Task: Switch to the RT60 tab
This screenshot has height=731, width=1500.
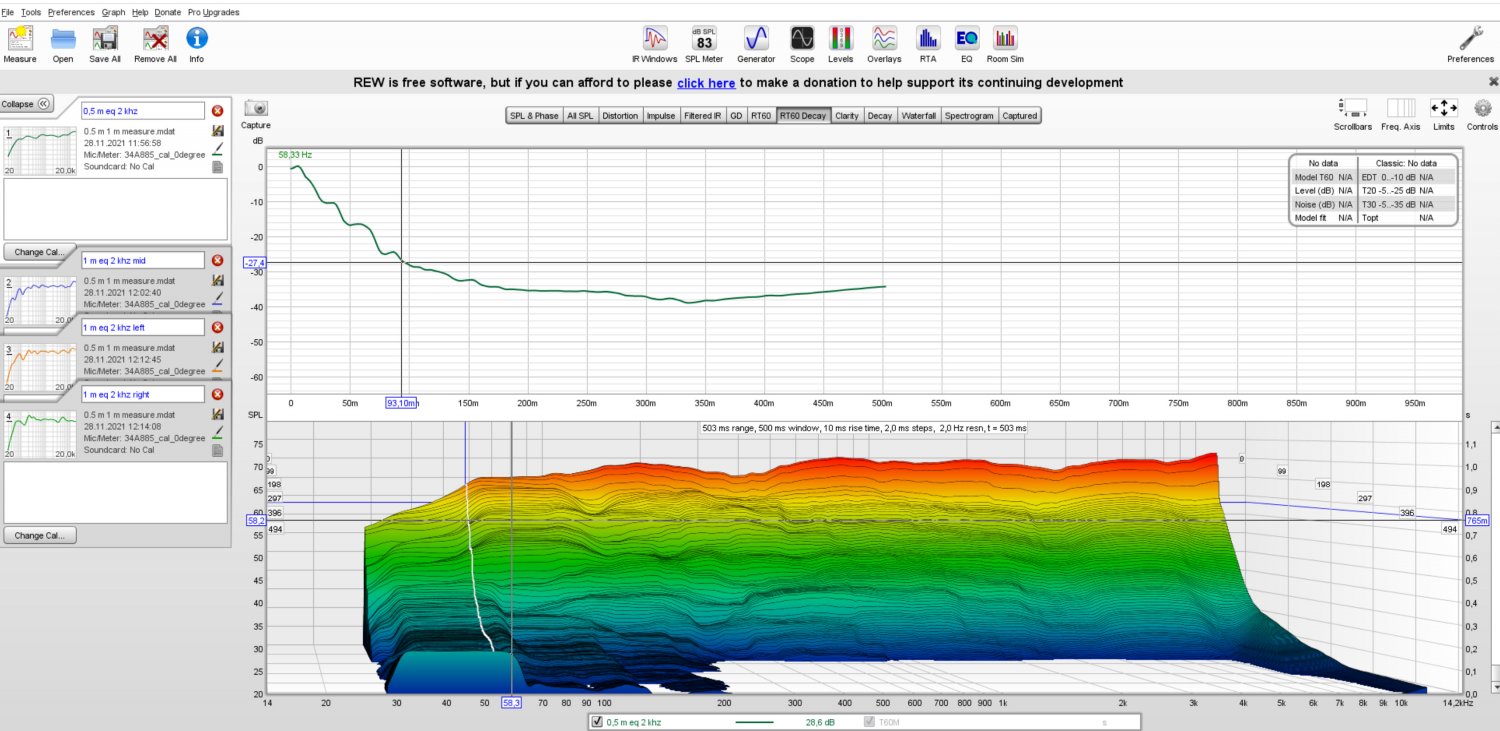Action: tap(761, 116)
